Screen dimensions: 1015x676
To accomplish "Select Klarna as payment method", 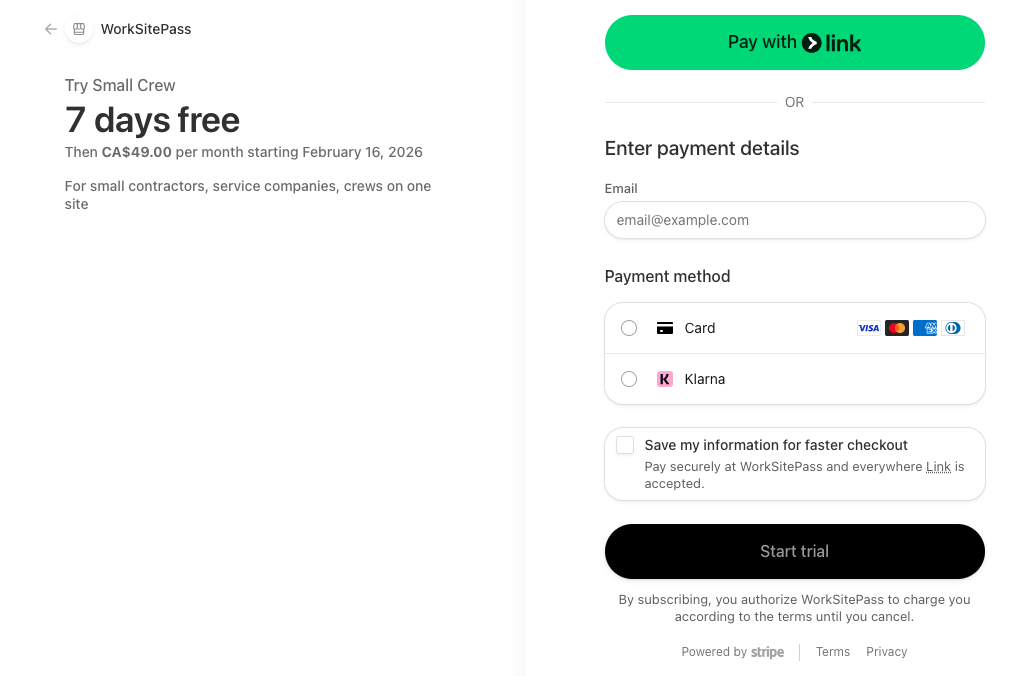I will (x=629, y=379).
